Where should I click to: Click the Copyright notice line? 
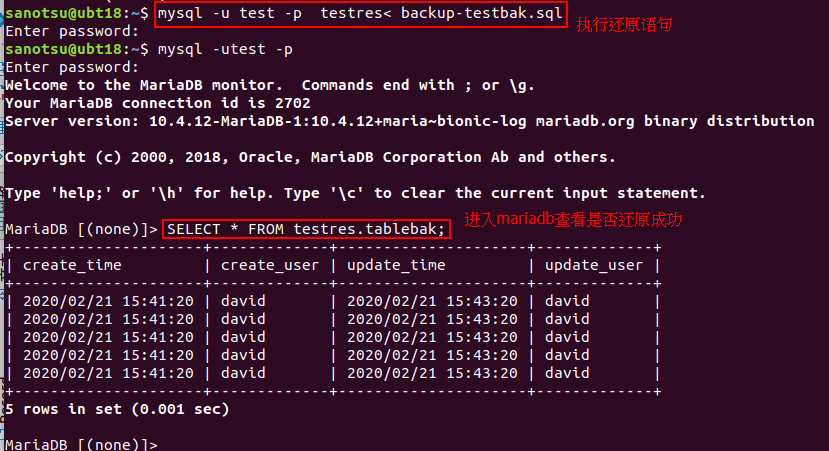pos(310,157)
